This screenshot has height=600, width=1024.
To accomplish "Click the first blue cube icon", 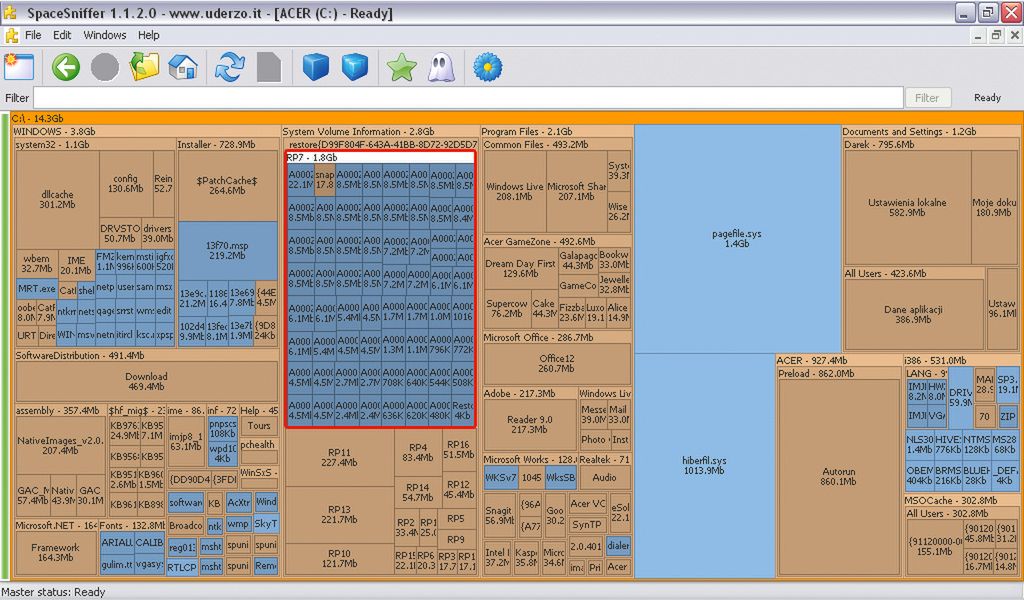I will coord(316,67).
